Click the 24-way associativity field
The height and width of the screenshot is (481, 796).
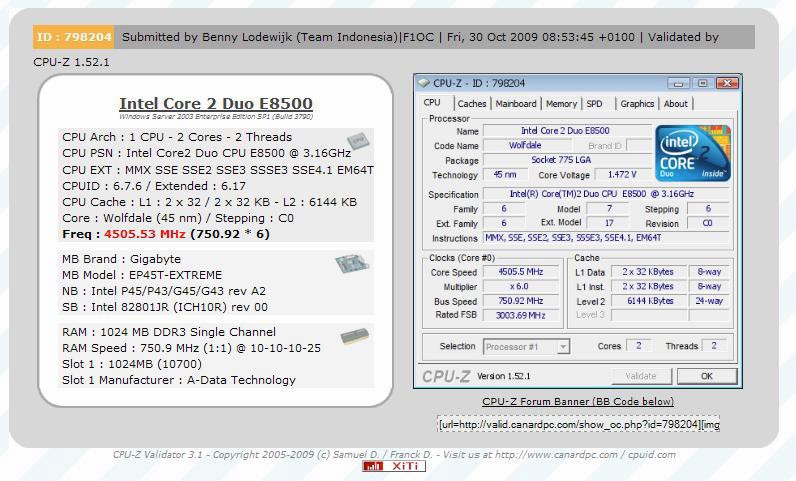[709, 301]
